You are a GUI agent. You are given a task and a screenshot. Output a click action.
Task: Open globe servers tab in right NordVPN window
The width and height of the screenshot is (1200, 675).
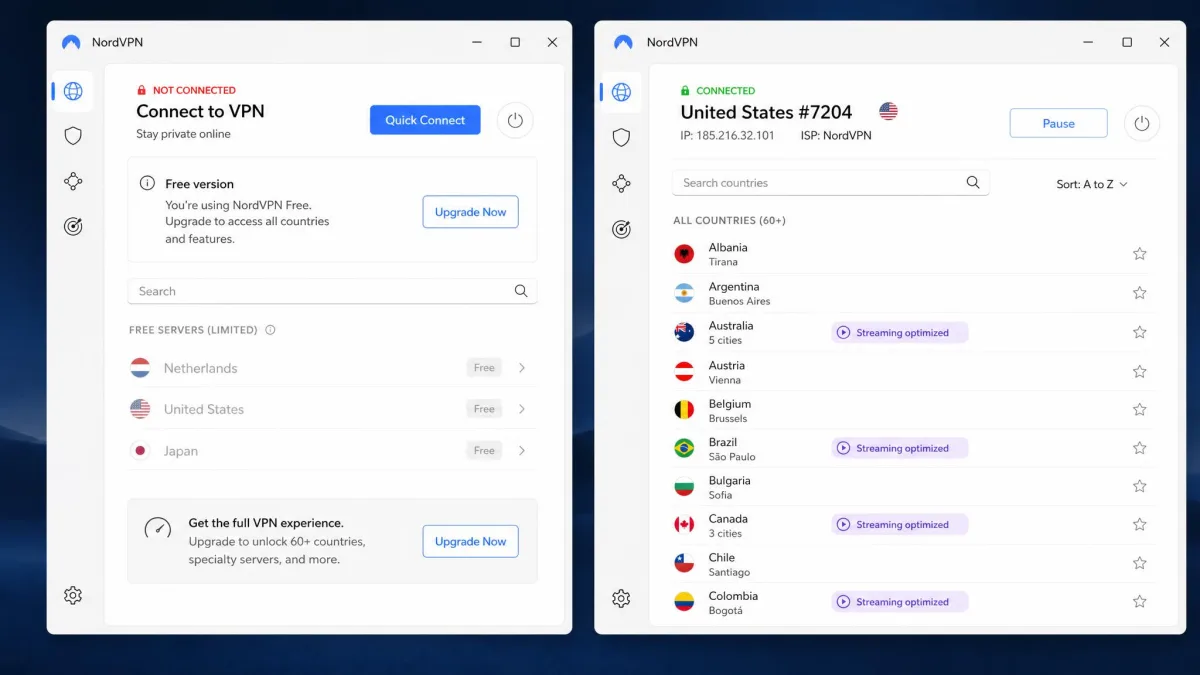pyautogui.click(x=621, y=92)
